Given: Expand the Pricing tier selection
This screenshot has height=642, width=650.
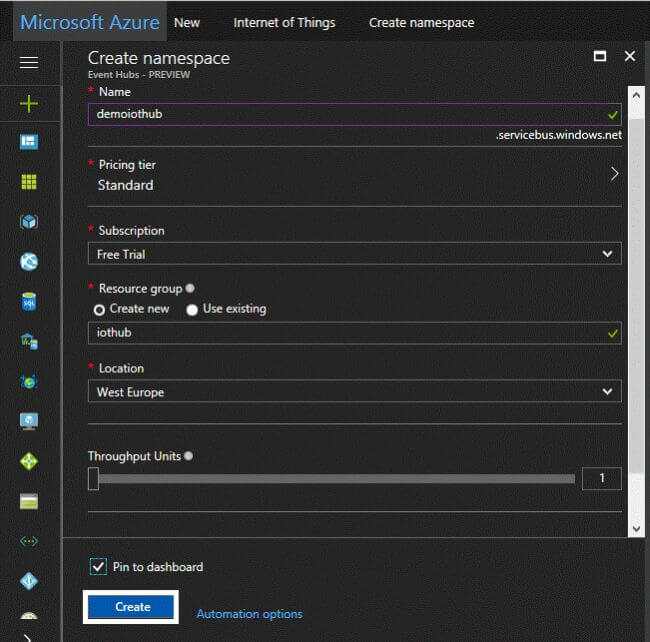Looking at the screenshot, I should pos(354,175).
